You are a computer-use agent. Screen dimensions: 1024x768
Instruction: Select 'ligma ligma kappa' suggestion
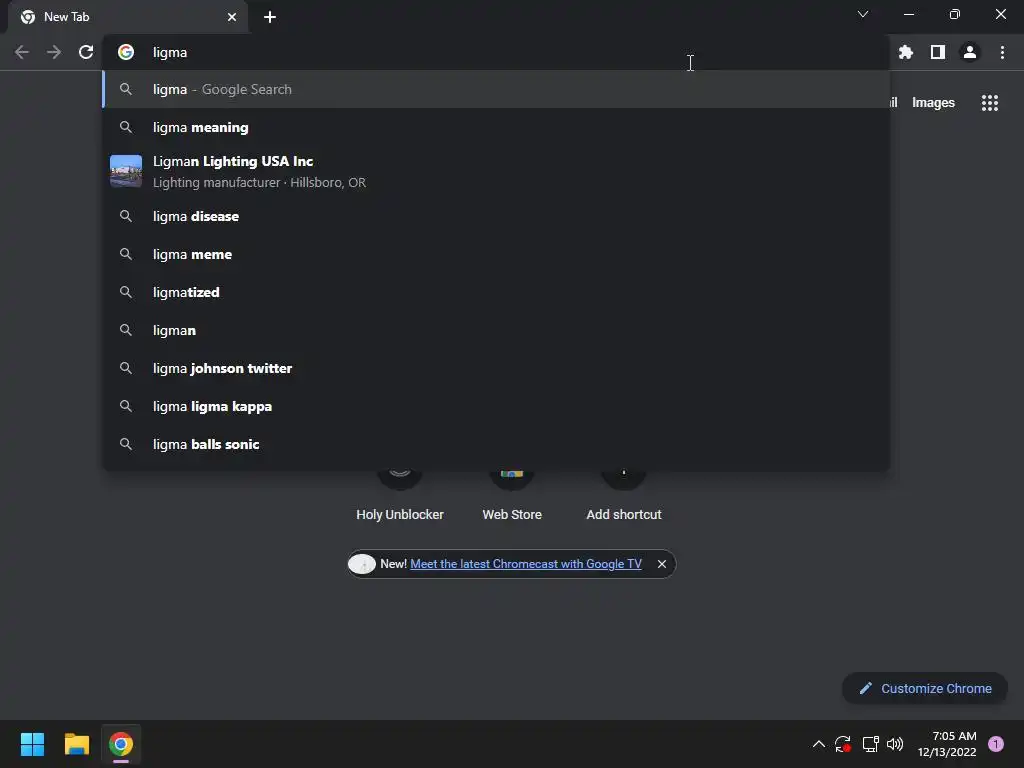point(496,406)
